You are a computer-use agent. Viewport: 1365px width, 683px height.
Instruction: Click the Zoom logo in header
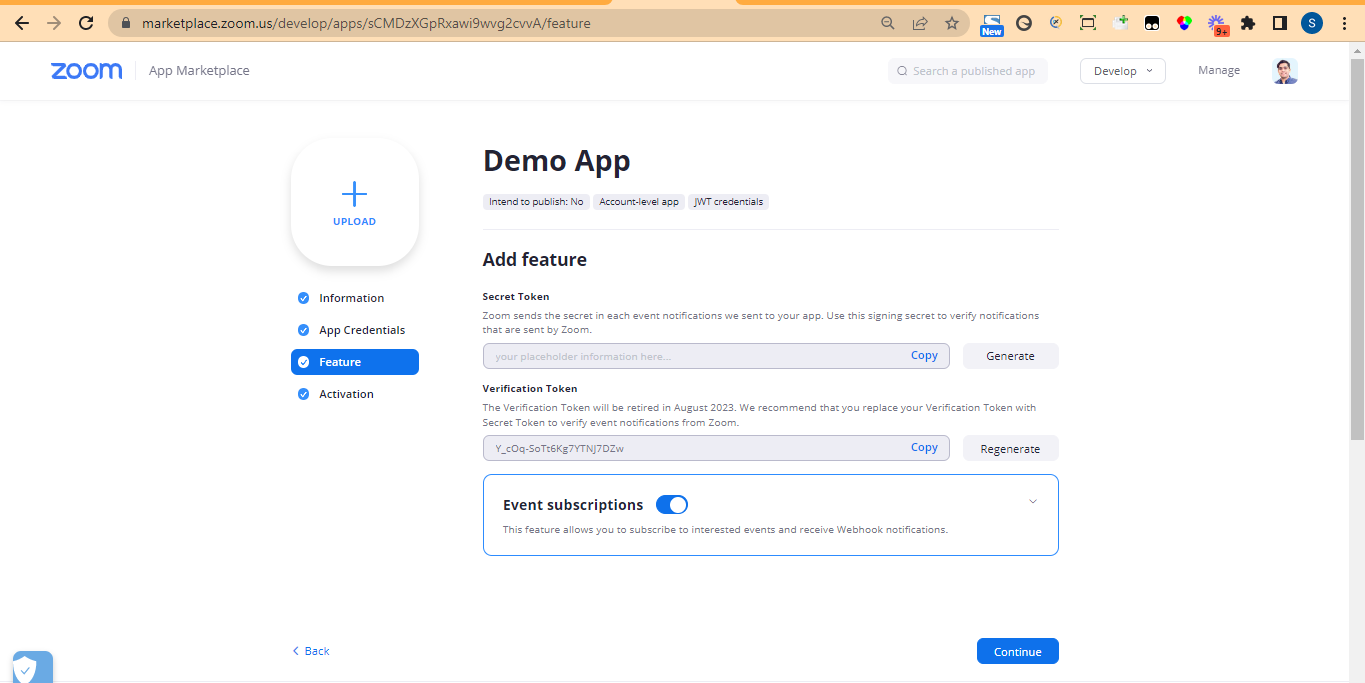click(86, 71)
